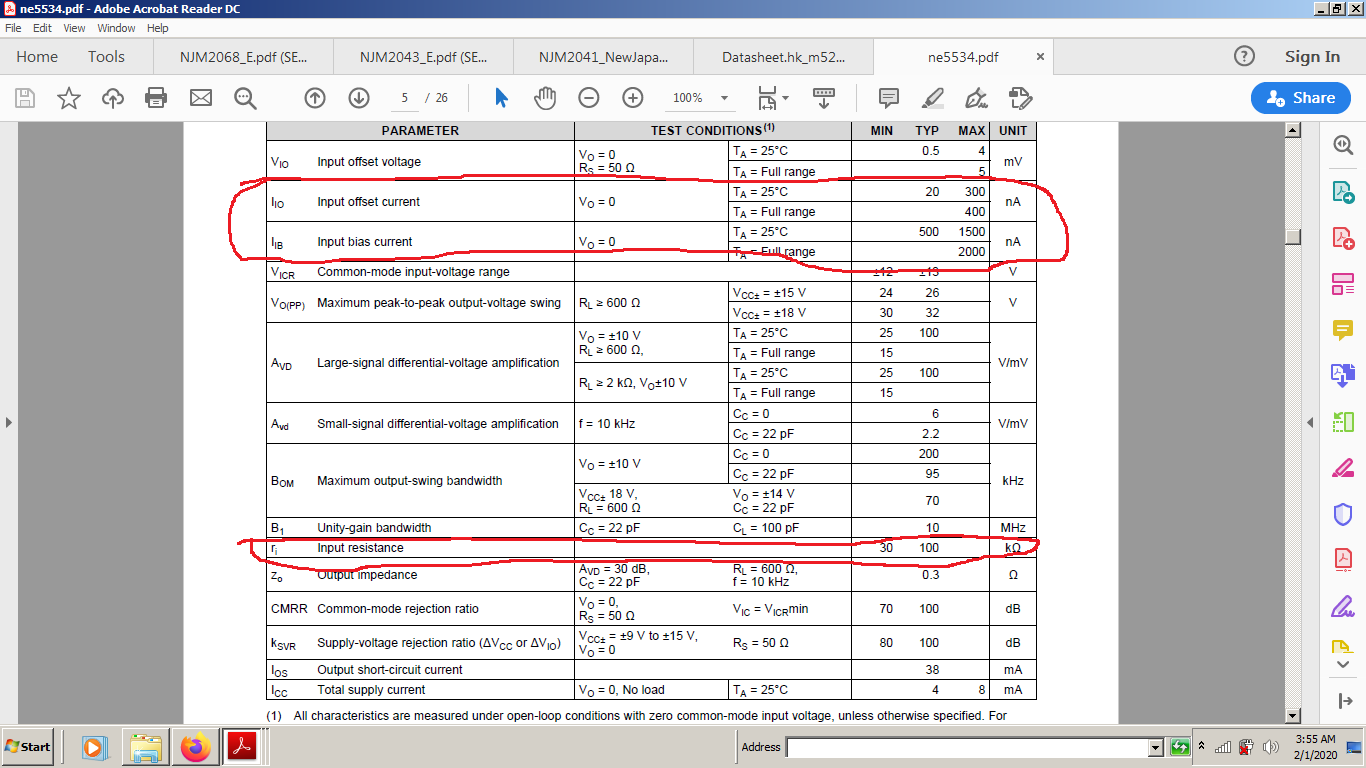1366x768 pixels.
Task: Toggle scrolling mode toolbar icon
Action: click(x=824, y=98)
